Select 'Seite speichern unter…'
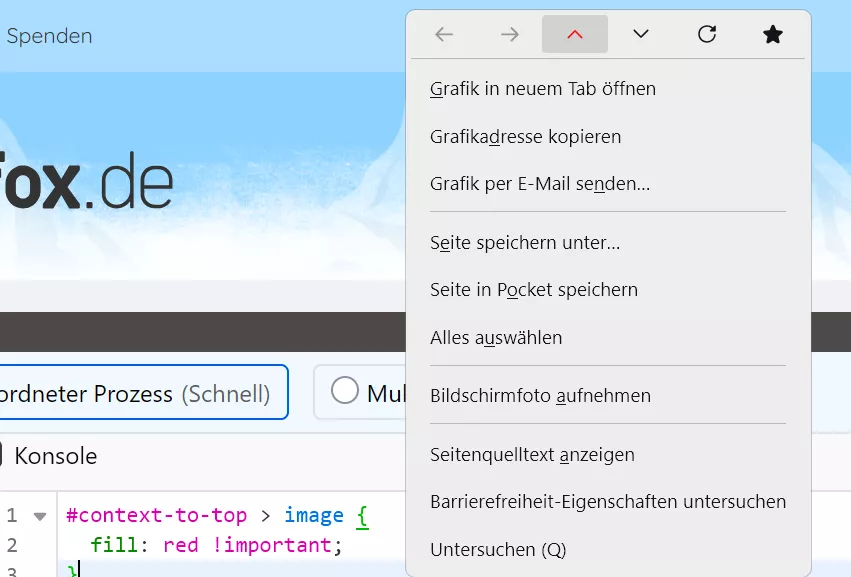 (x=608, y=242)
